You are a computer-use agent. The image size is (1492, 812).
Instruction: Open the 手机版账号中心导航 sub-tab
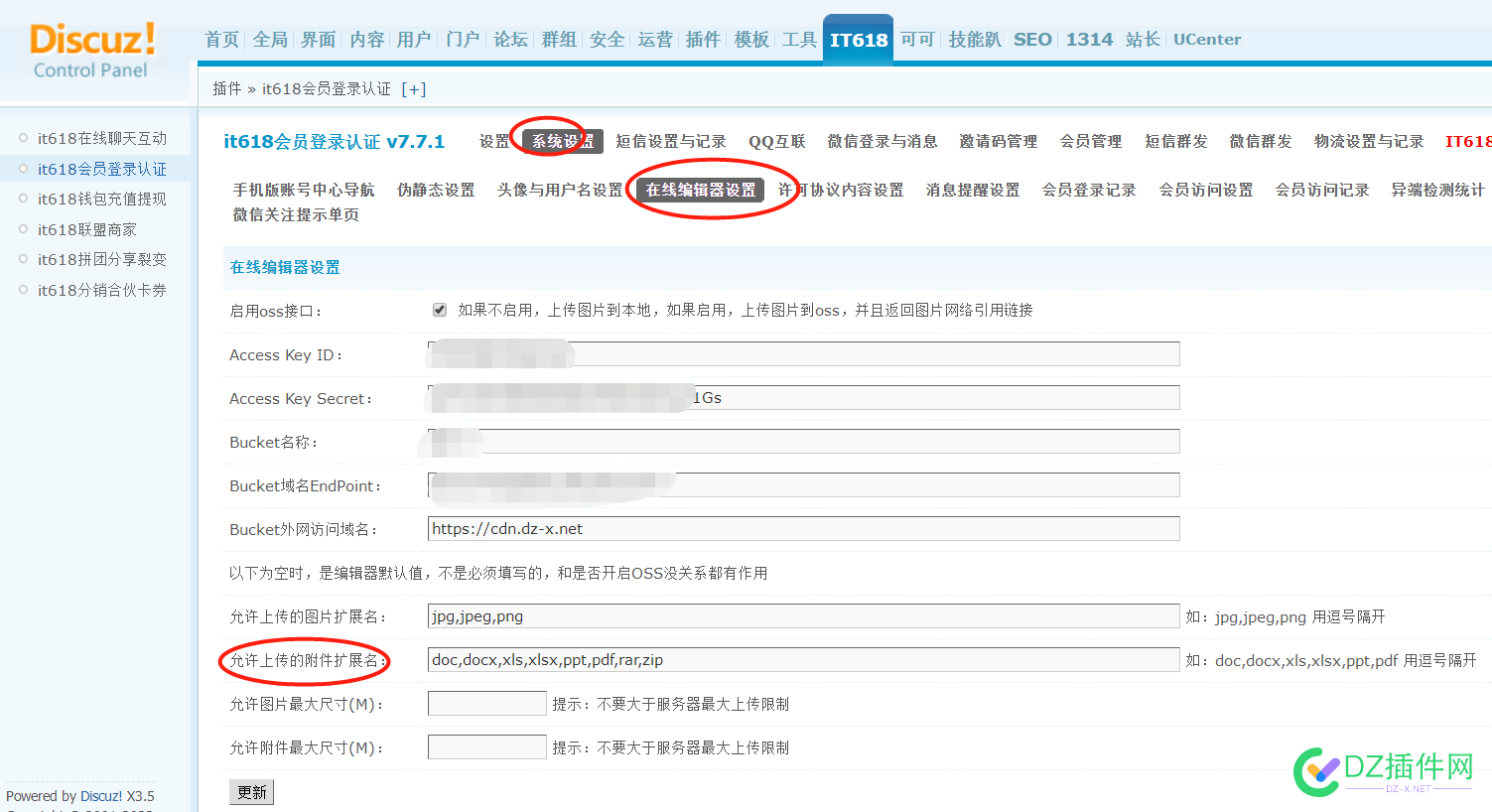[x=304, y=190]
